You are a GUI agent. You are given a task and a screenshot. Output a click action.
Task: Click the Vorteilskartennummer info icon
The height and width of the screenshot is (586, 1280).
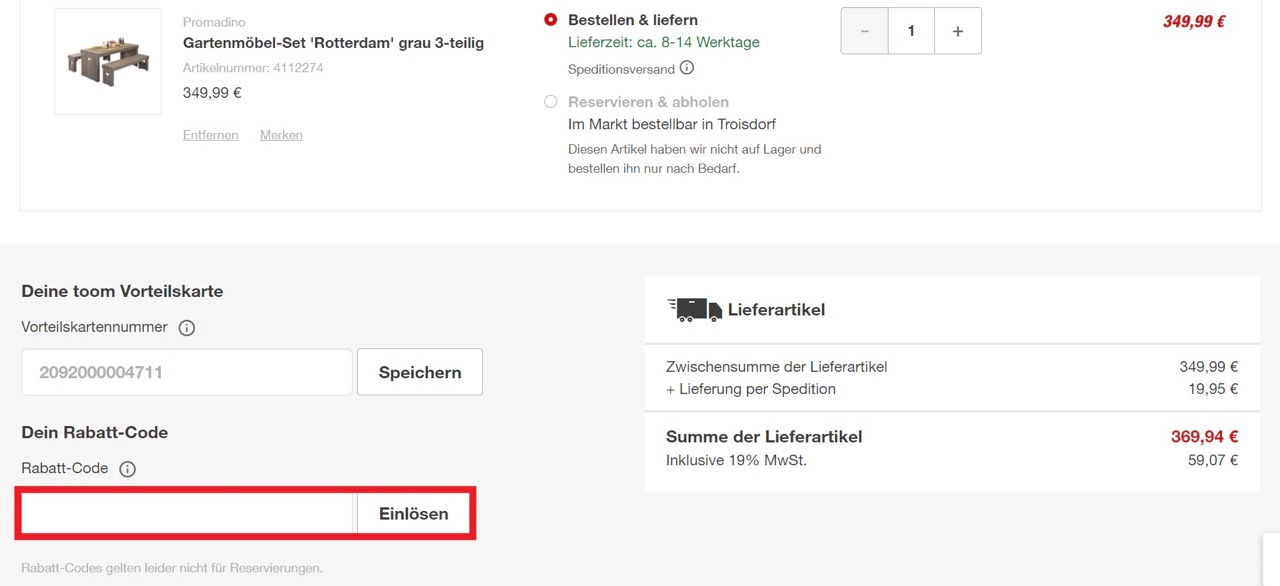click(x=186, y=327)
